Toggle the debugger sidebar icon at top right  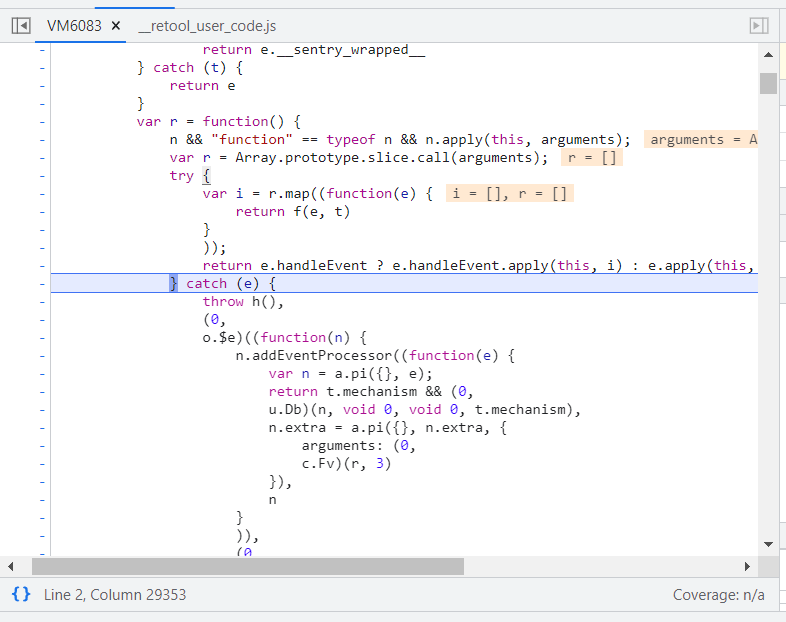(x=758, y=26)
